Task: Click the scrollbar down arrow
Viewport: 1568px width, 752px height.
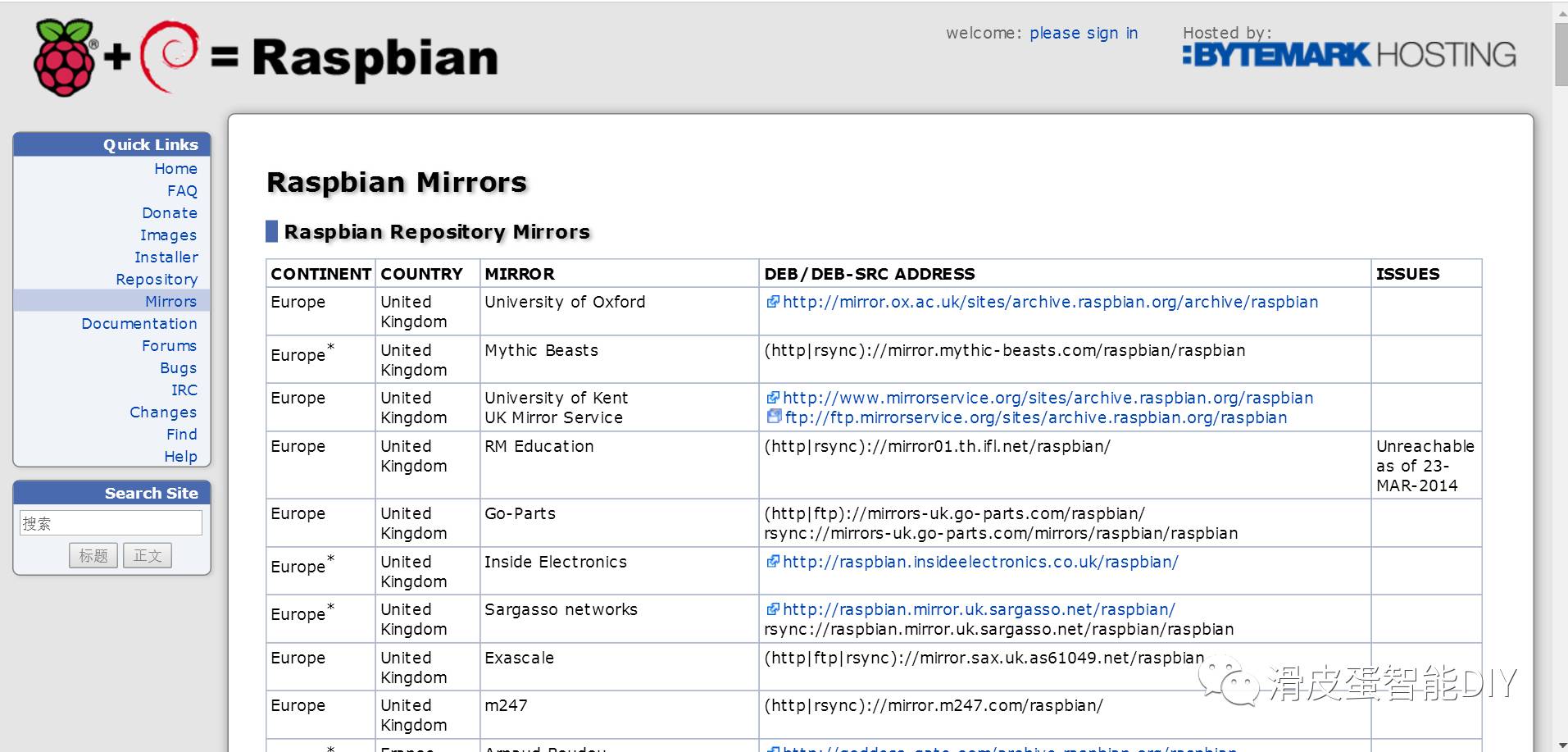Action: (1561, 744)
